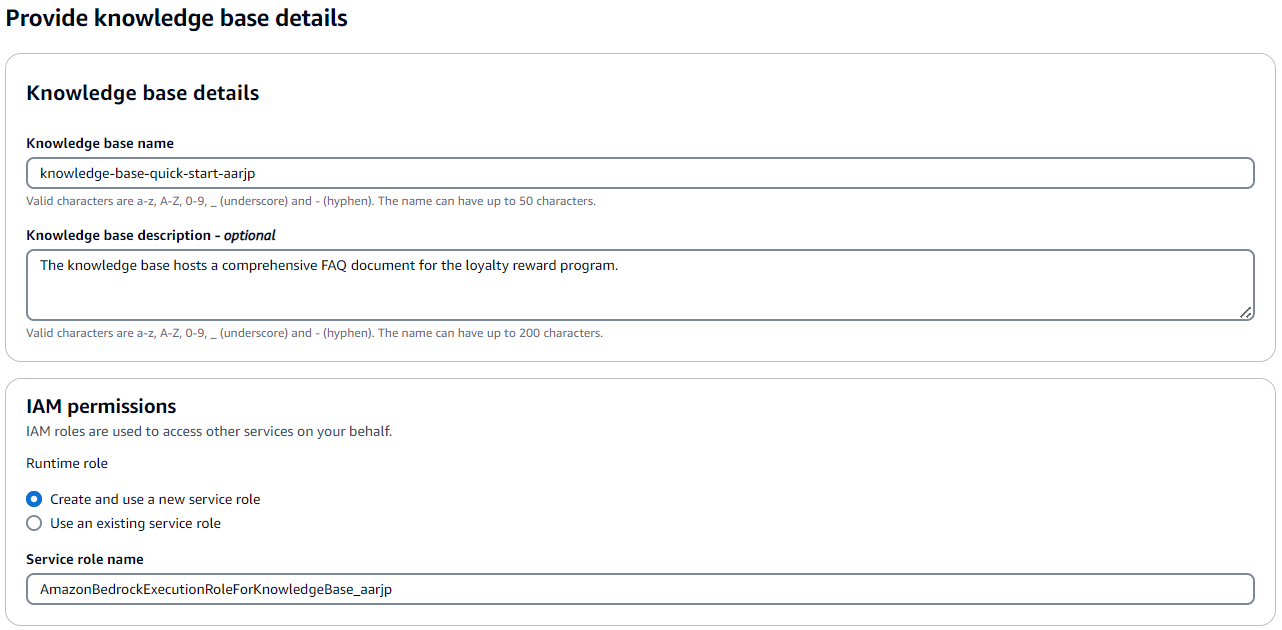Select the Create and use a new service role radio button
This screenshot has height=630, width=1282.
[34, 499]
